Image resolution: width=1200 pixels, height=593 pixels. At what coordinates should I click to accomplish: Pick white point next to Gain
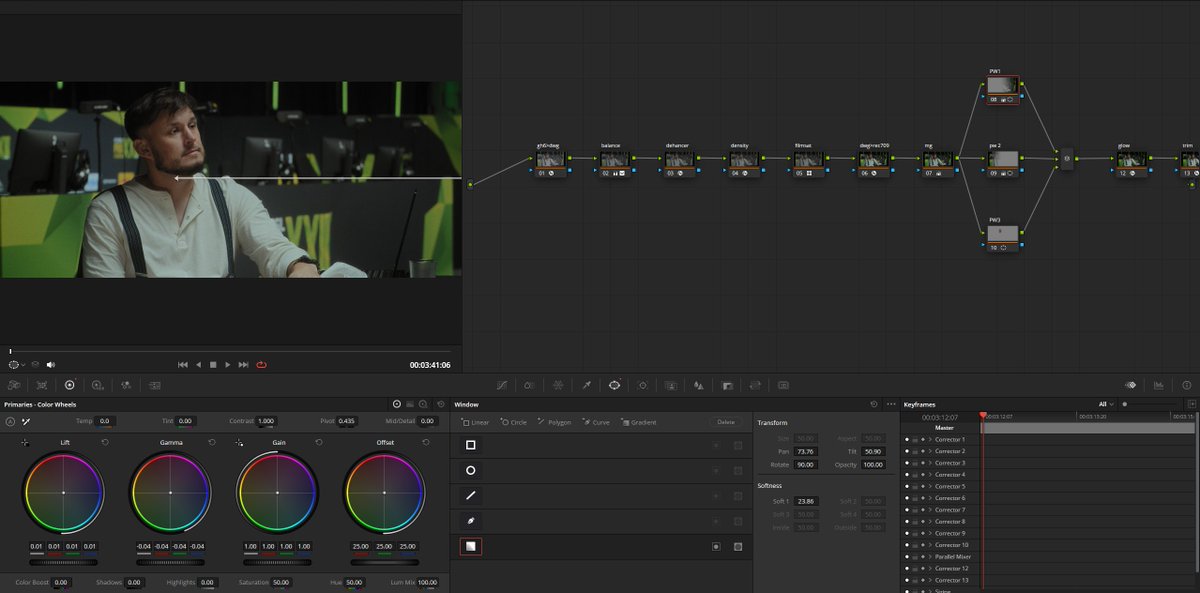[x=239, y=442]
